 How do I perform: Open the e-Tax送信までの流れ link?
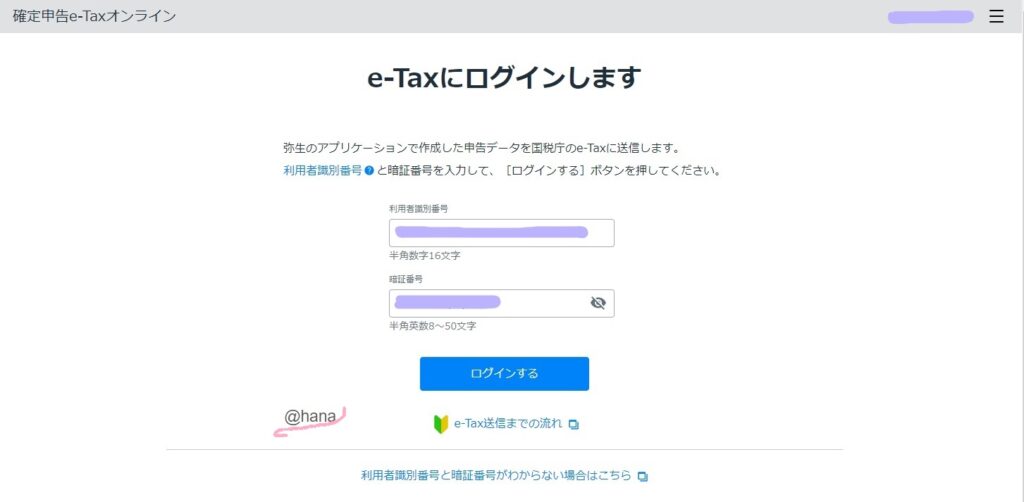tap(507, 424)
